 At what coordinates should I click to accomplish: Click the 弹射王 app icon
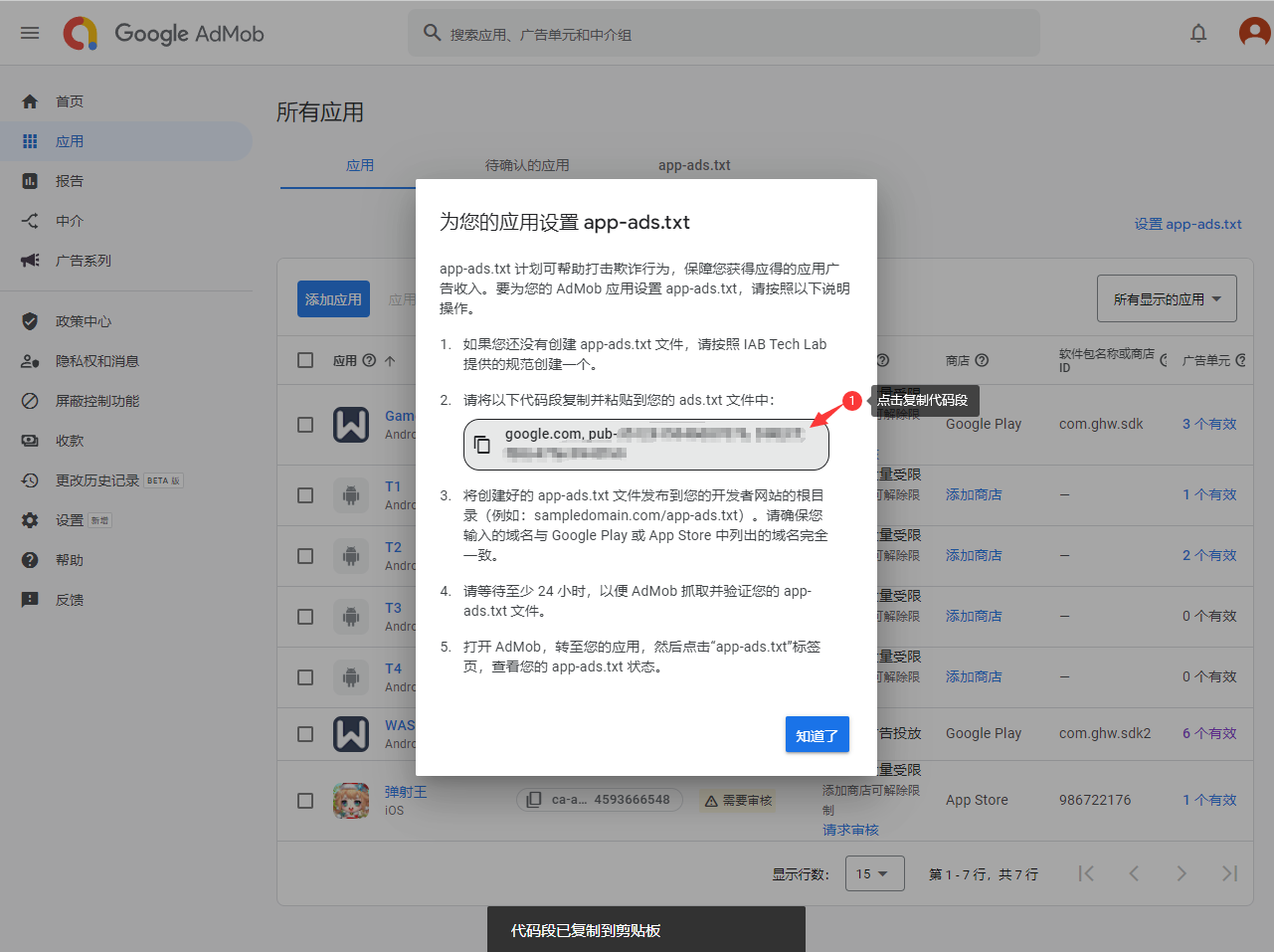[351, 800]
